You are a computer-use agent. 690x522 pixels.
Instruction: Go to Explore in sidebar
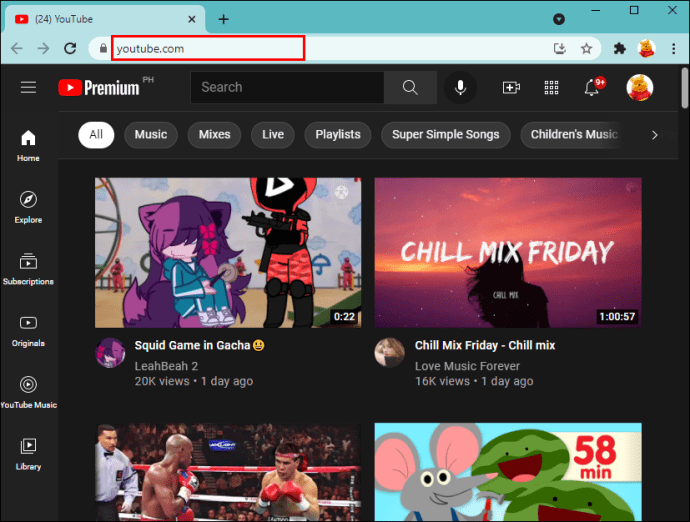pos(28,207)
